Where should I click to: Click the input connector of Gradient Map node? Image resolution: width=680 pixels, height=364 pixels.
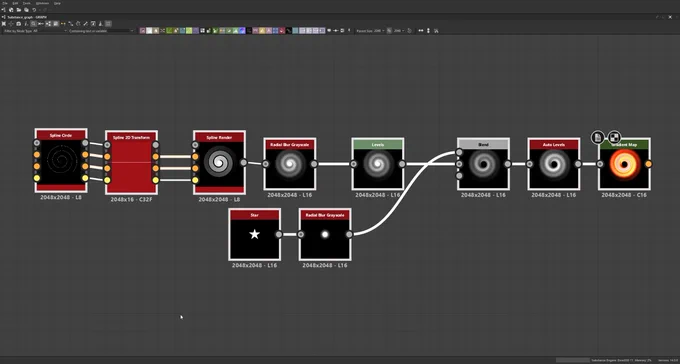pyautogui.click(x=600, y=164)
